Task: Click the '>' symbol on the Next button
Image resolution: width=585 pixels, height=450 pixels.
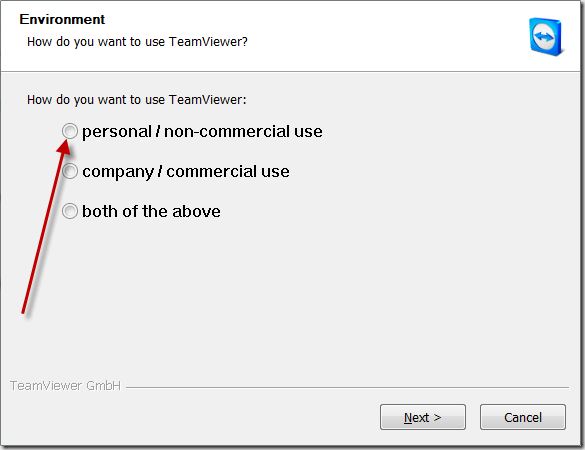Action: (437, 417)
